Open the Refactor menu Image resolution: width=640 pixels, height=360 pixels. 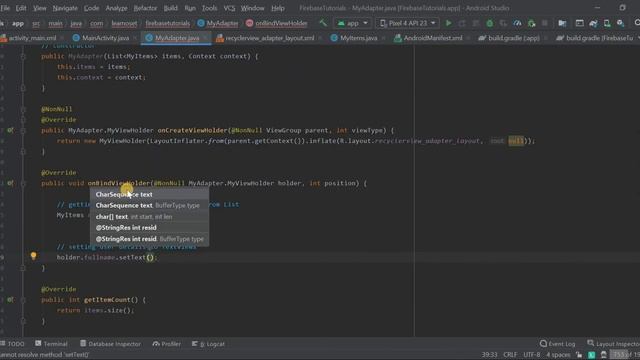tap(145, 8)
